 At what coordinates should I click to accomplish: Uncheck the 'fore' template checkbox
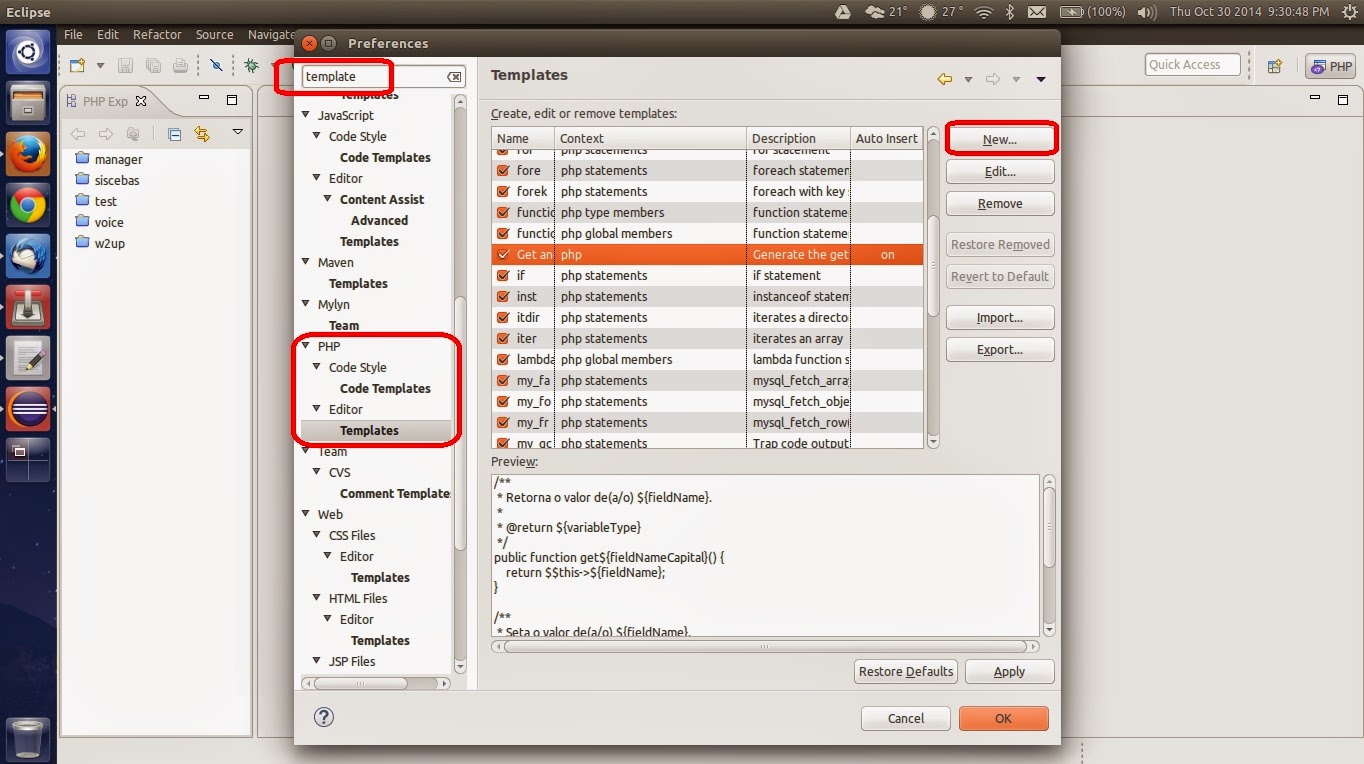(x=503, y=170)
